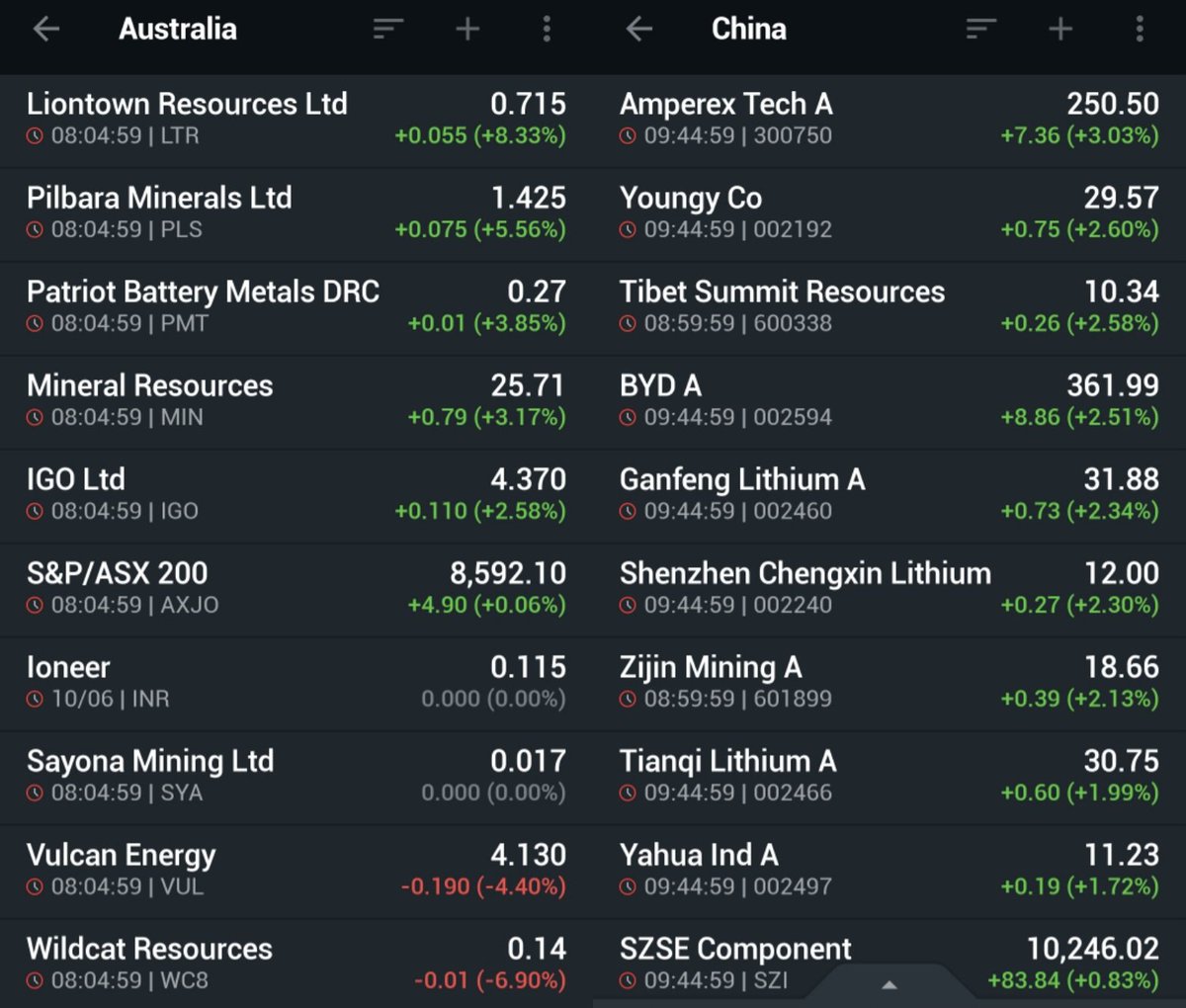Open Youngy Co quote
Viewport: 1186px width, 1008px height.
tap(889, 214)
